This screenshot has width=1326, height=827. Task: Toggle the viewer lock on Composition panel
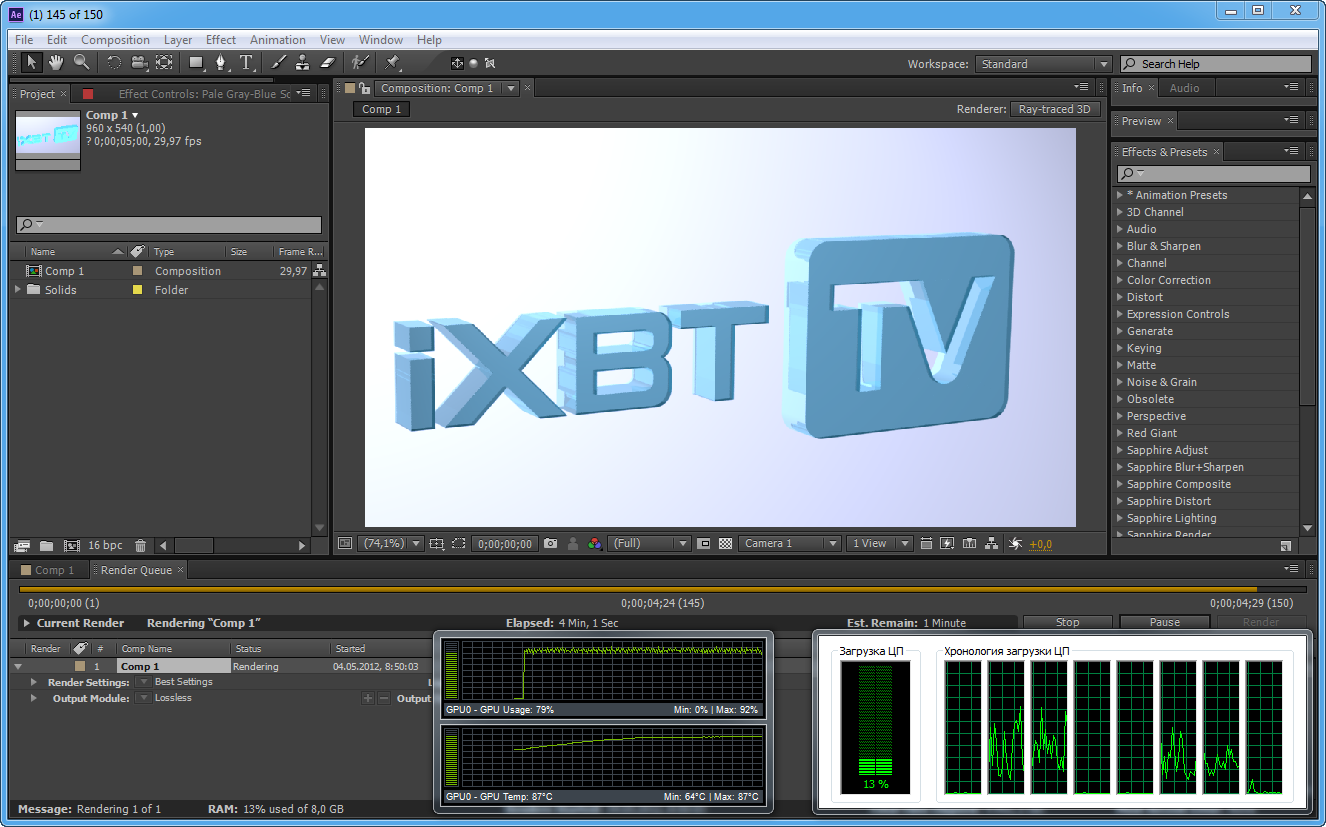pos(365,88)
